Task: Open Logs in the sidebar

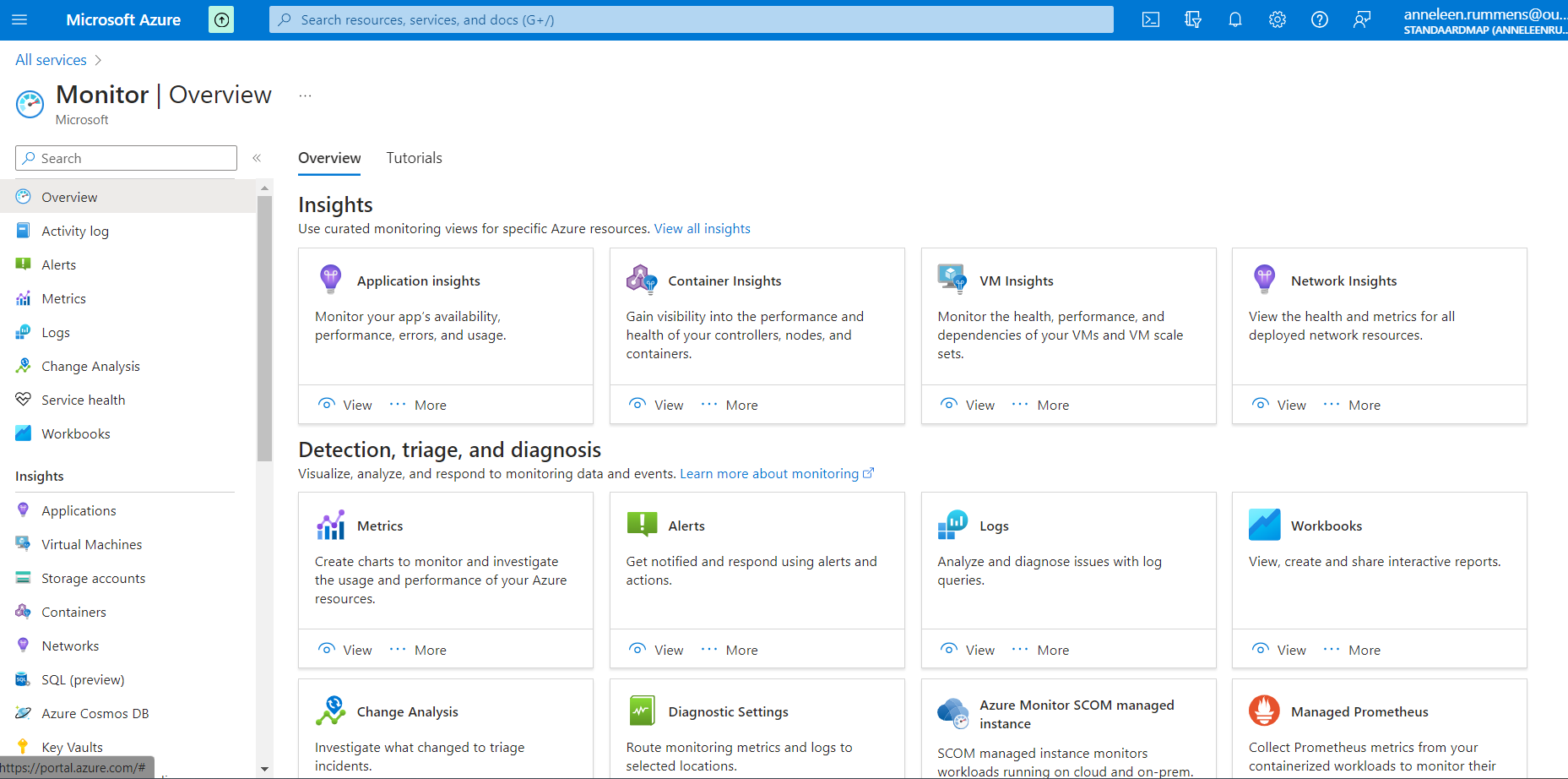Action: coord(128,332)
